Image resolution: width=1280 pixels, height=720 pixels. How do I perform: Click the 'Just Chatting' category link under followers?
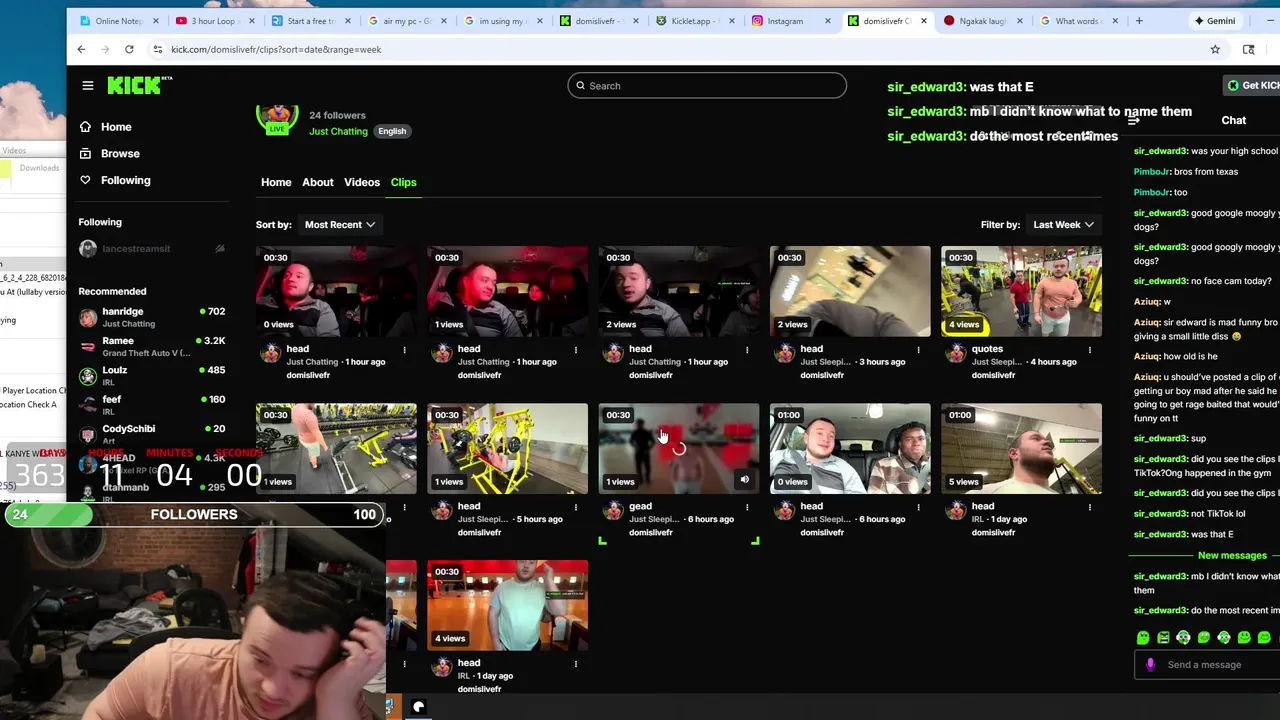tap(338, 132)
